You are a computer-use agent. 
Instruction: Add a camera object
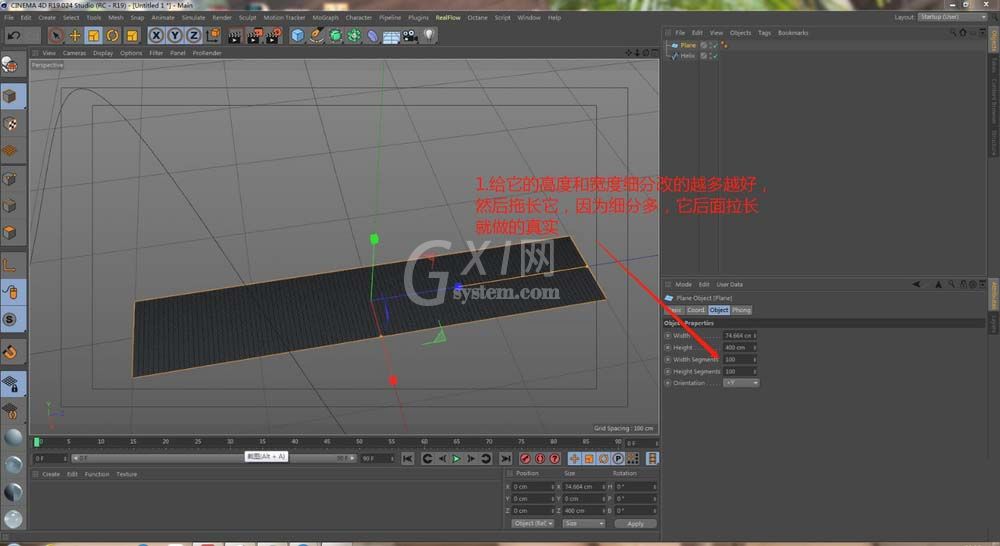(x=410, y=36)
